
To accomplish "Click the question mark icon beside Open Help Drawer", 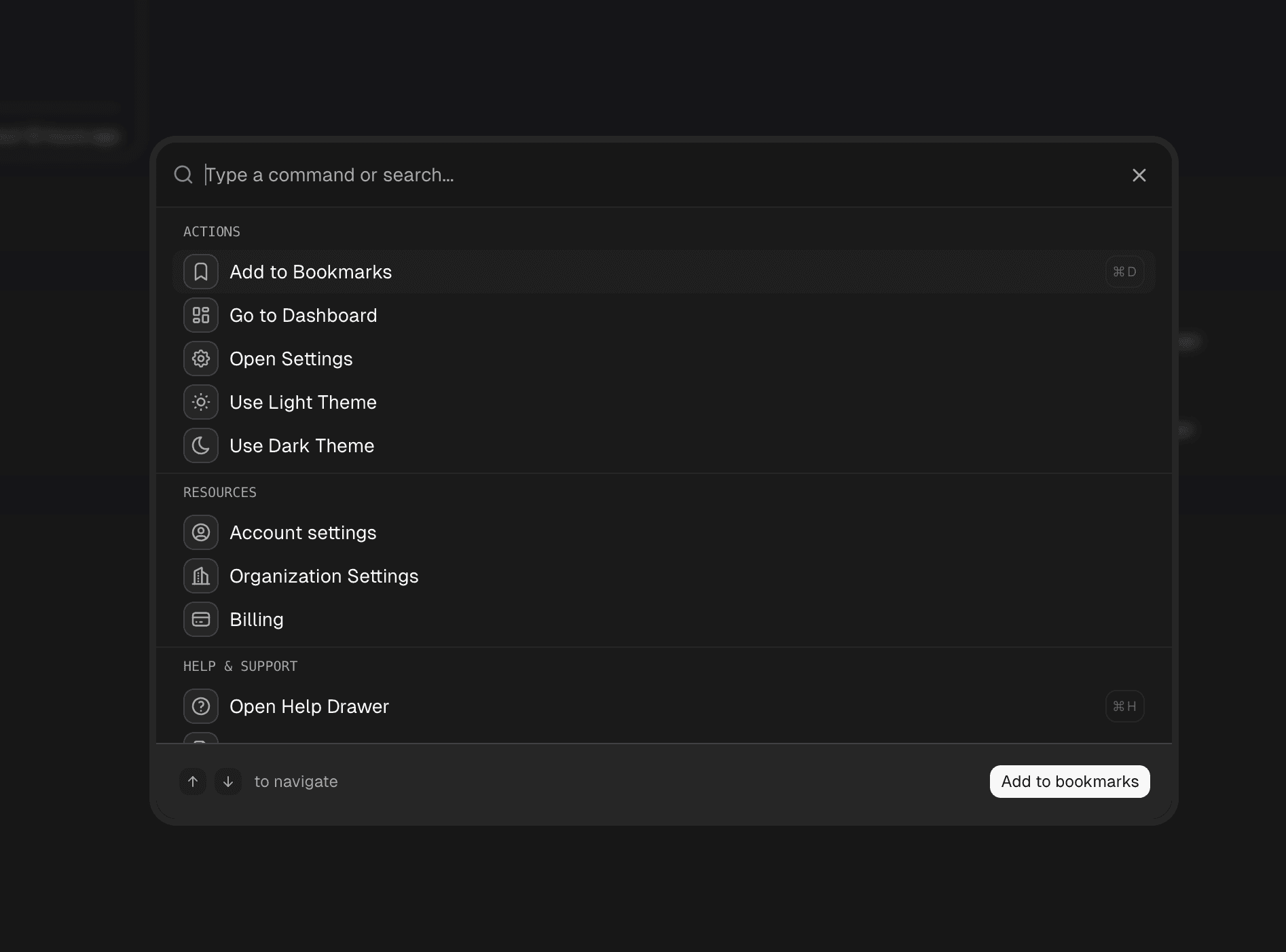I will pos(200,706).
